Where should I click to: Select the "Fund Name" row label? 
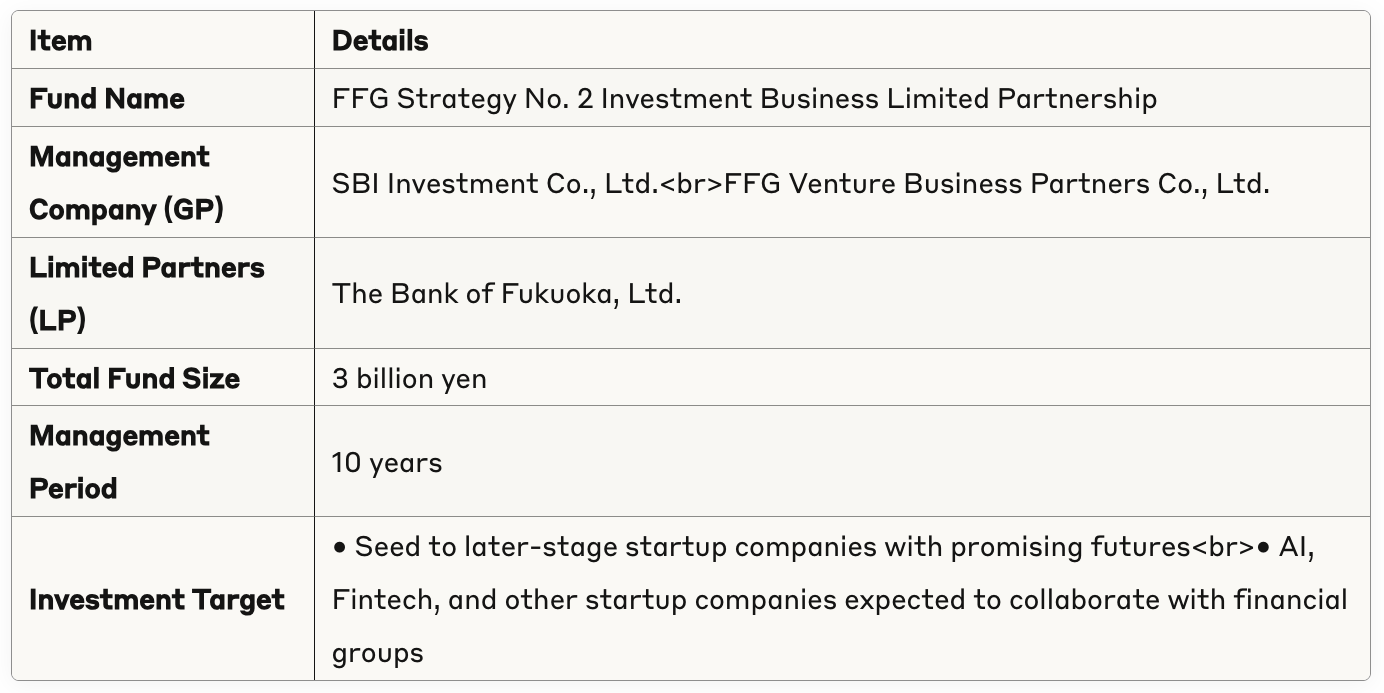[107, 99]
